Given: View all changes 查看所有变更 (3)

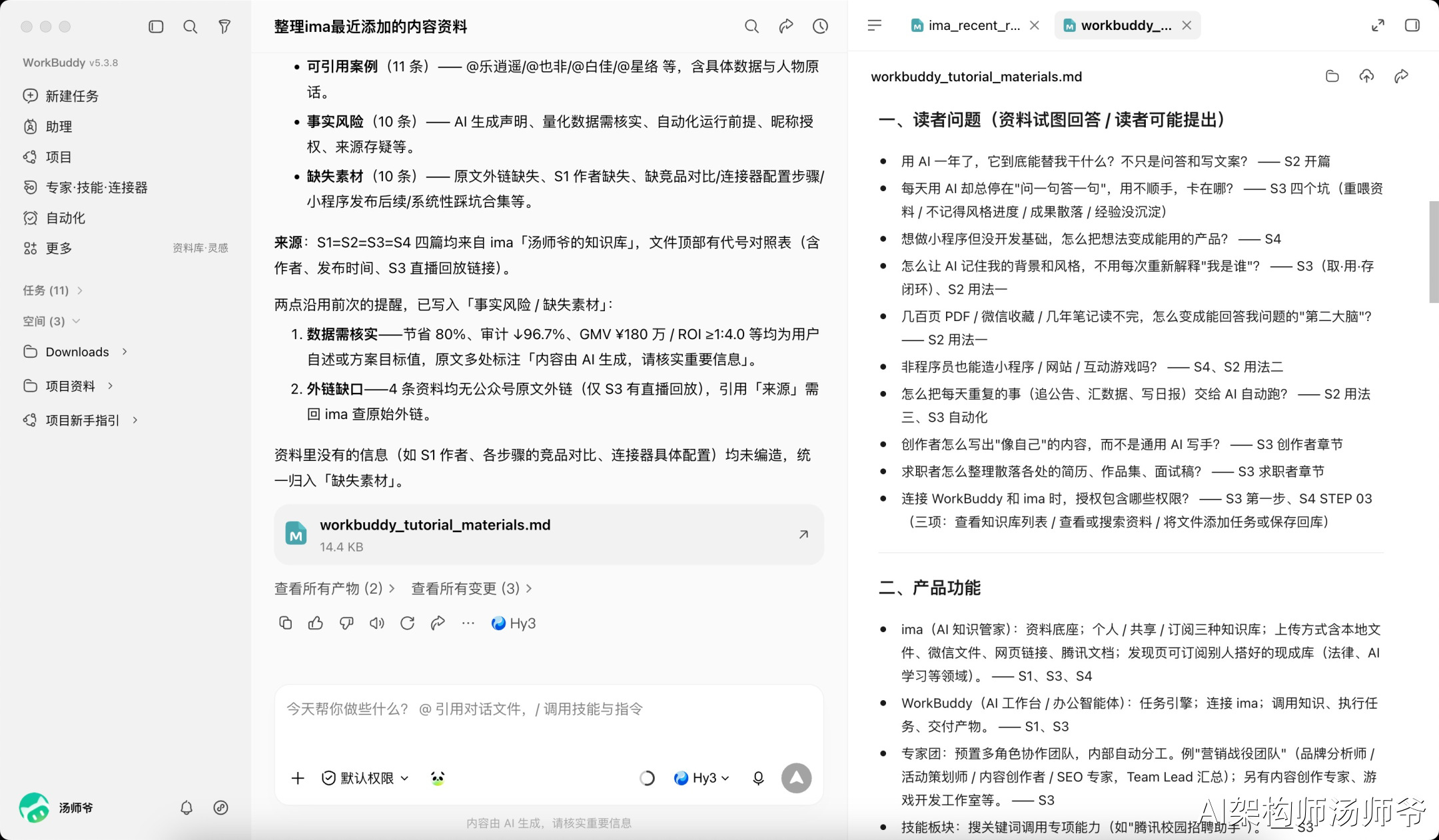Looking at the screenshot, I should click(x=472, y=588).
